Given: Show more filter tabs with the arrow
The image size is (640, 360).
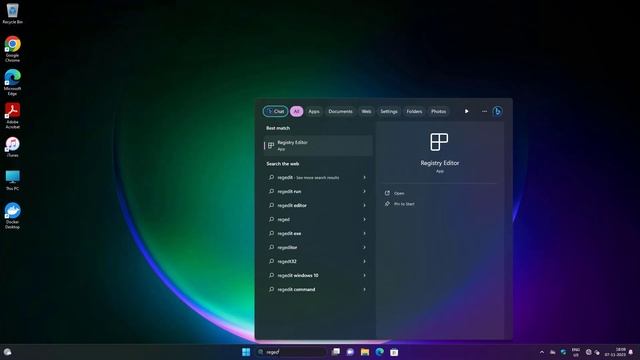Looking at the screenshot, I should pyautogui.click(x=467, y=111).
